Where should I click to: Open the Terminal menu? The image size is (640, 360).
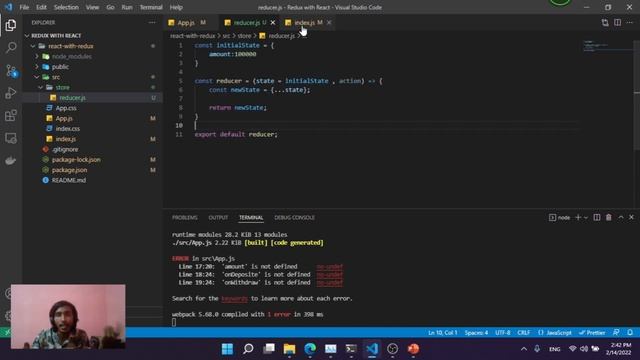point(151,7)
